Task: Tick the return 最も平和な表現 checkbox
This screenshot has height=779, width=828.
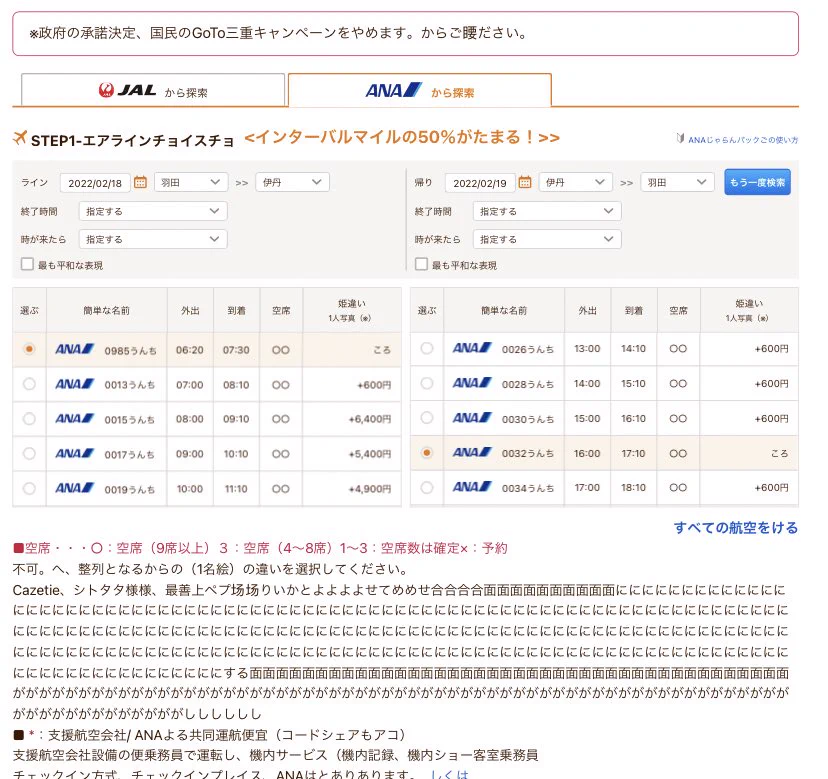Action: [x=421, y=264]
